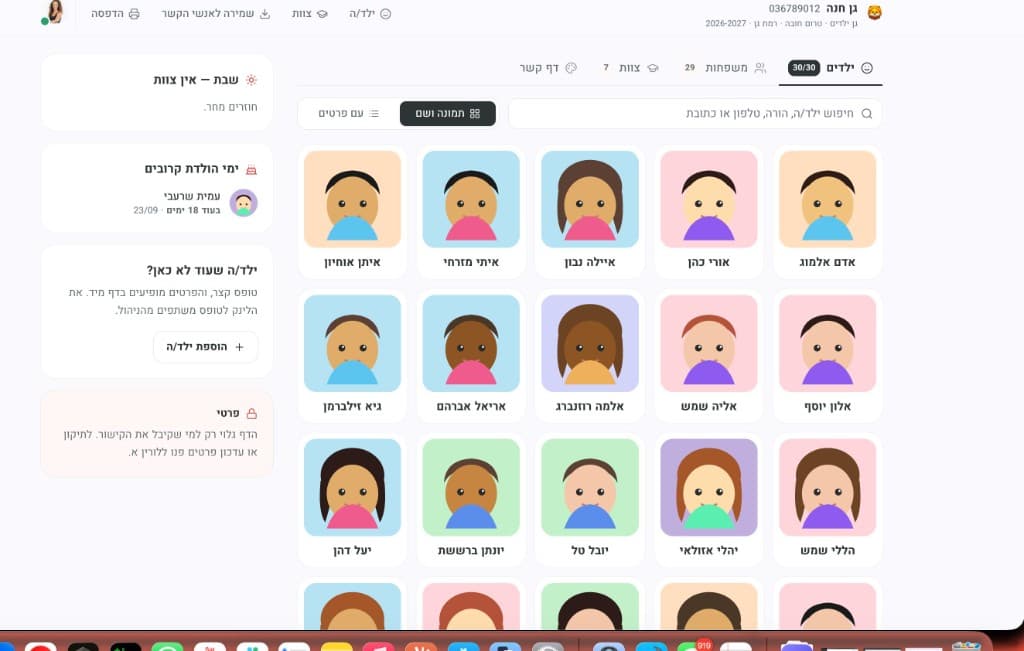Viewport: 1024px width, 651px height.
Task: Click the text חוזרים מחר
Action: point(231,107)
